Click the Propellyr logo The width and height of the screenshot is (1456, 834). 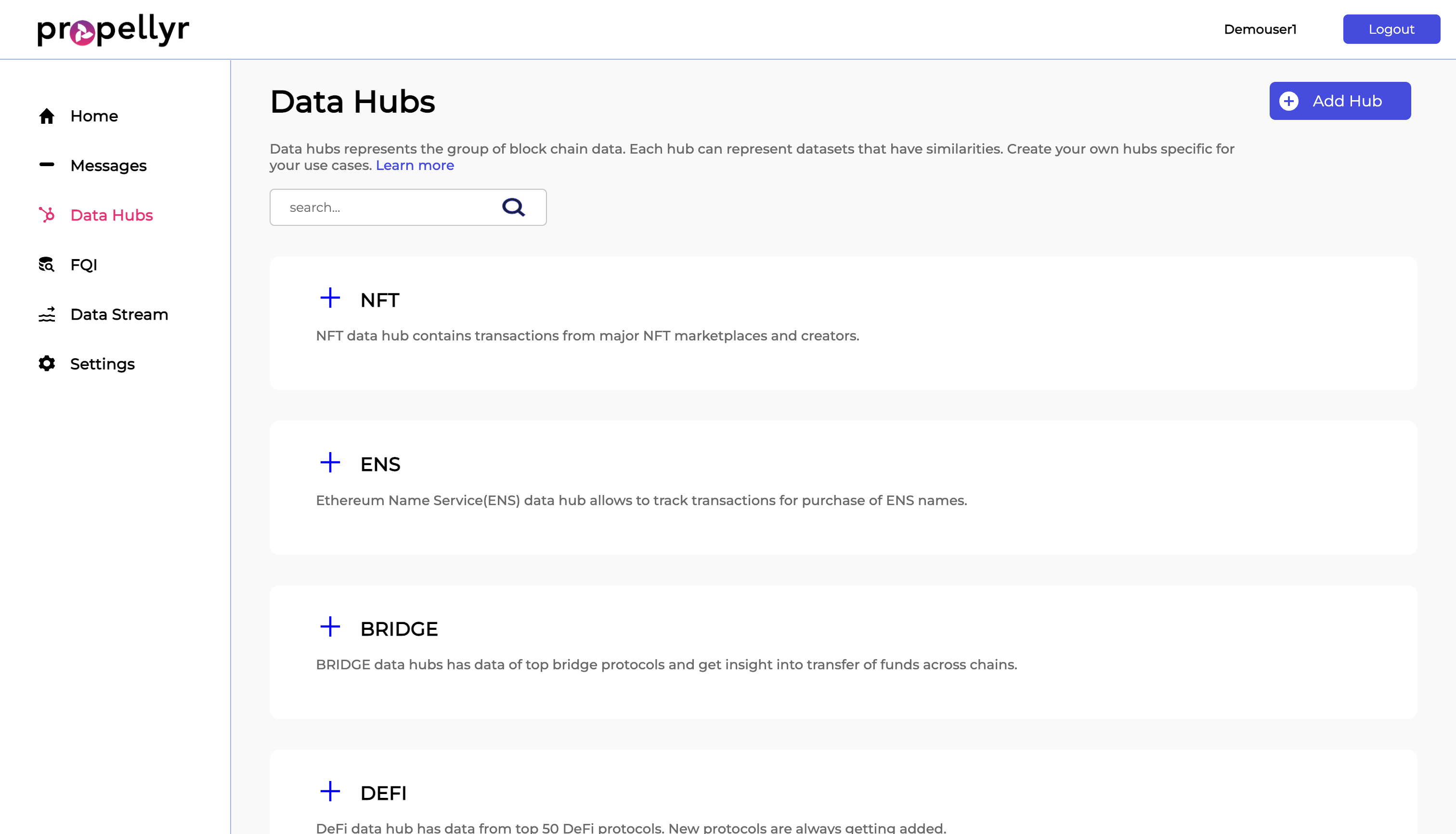coord(114,30)
